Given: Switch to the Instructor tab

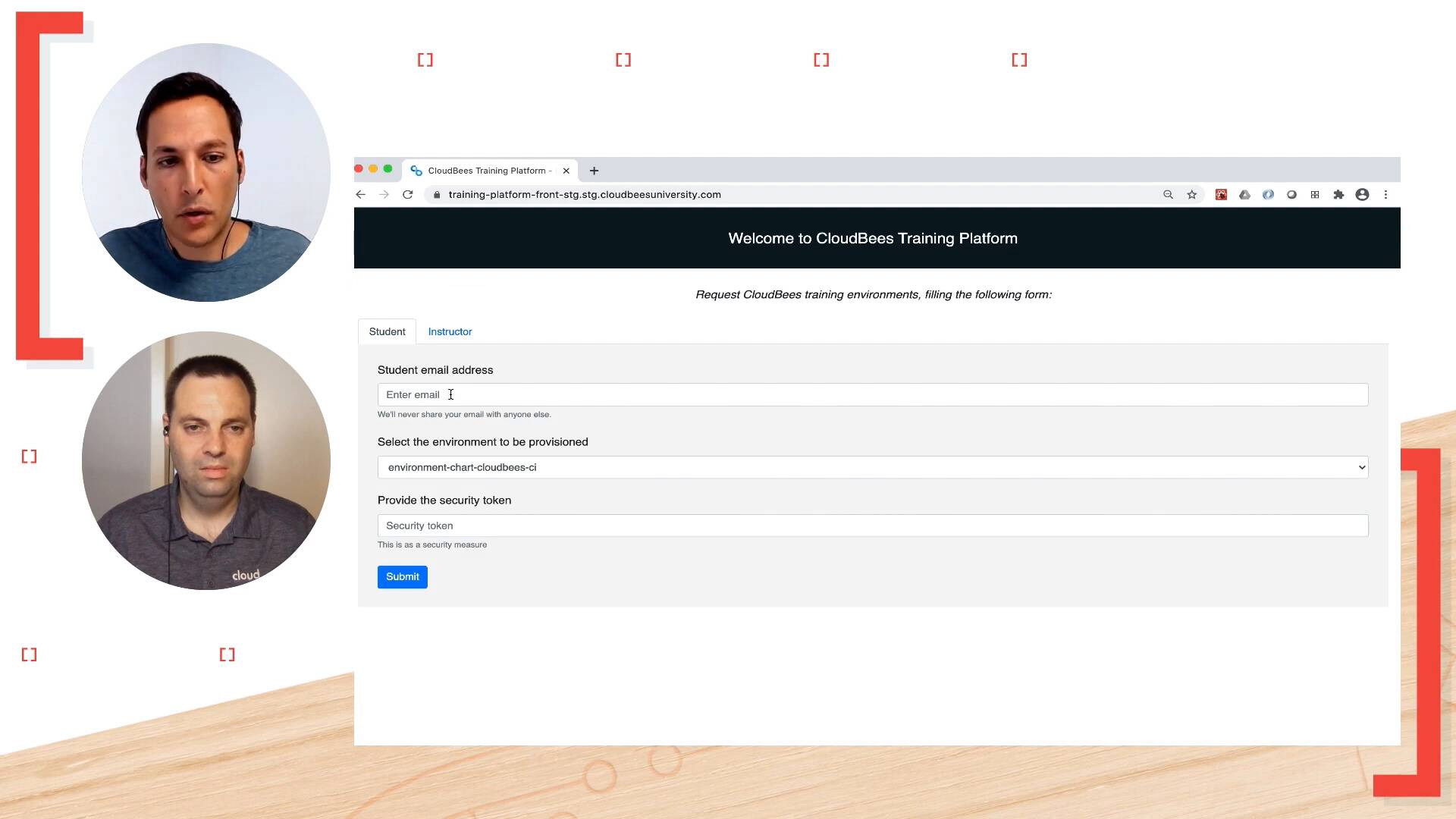Looking at the screenshot, I should pyautogui.click(x=450, y=331).
